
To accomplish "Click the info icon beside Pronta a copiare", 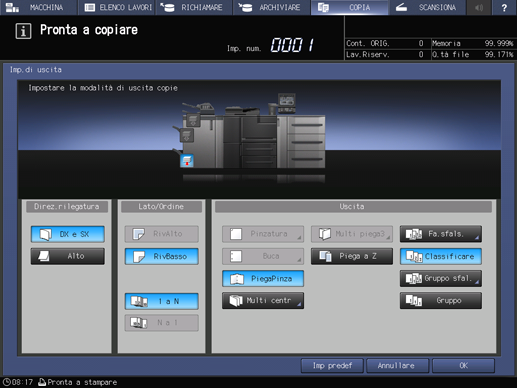I will (x=23, y=31).
